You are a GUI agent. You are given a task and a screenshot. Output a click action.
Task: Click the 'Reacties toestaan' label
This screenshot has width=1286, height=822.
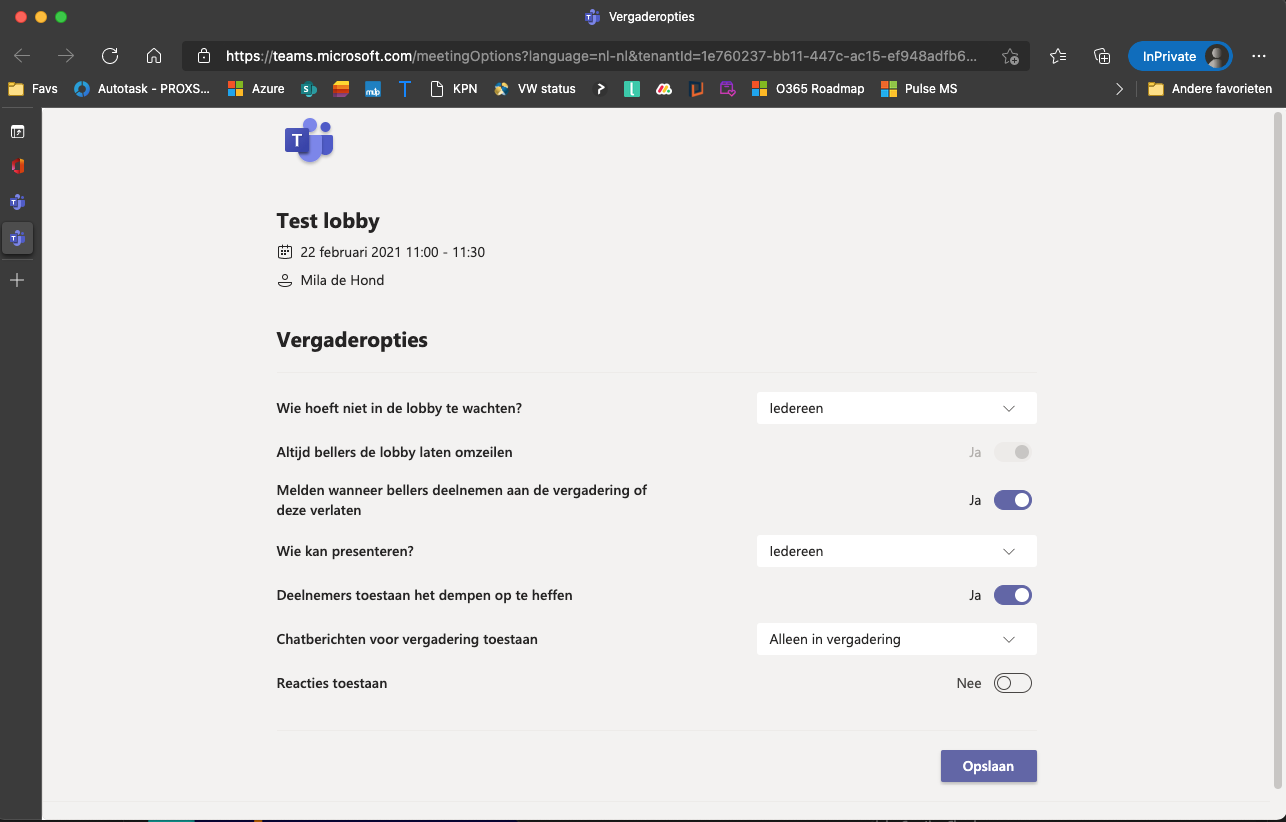coord(332,683)
